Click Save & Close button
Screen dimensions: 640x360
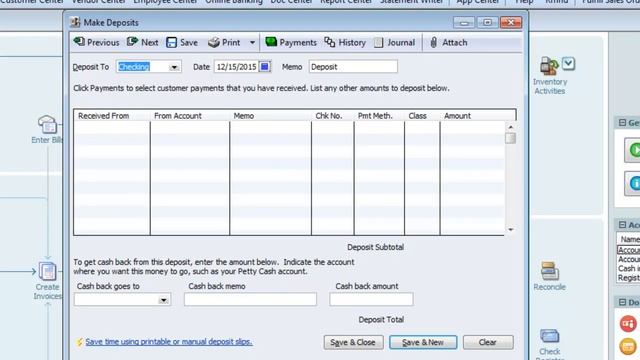tap(353, 342)
